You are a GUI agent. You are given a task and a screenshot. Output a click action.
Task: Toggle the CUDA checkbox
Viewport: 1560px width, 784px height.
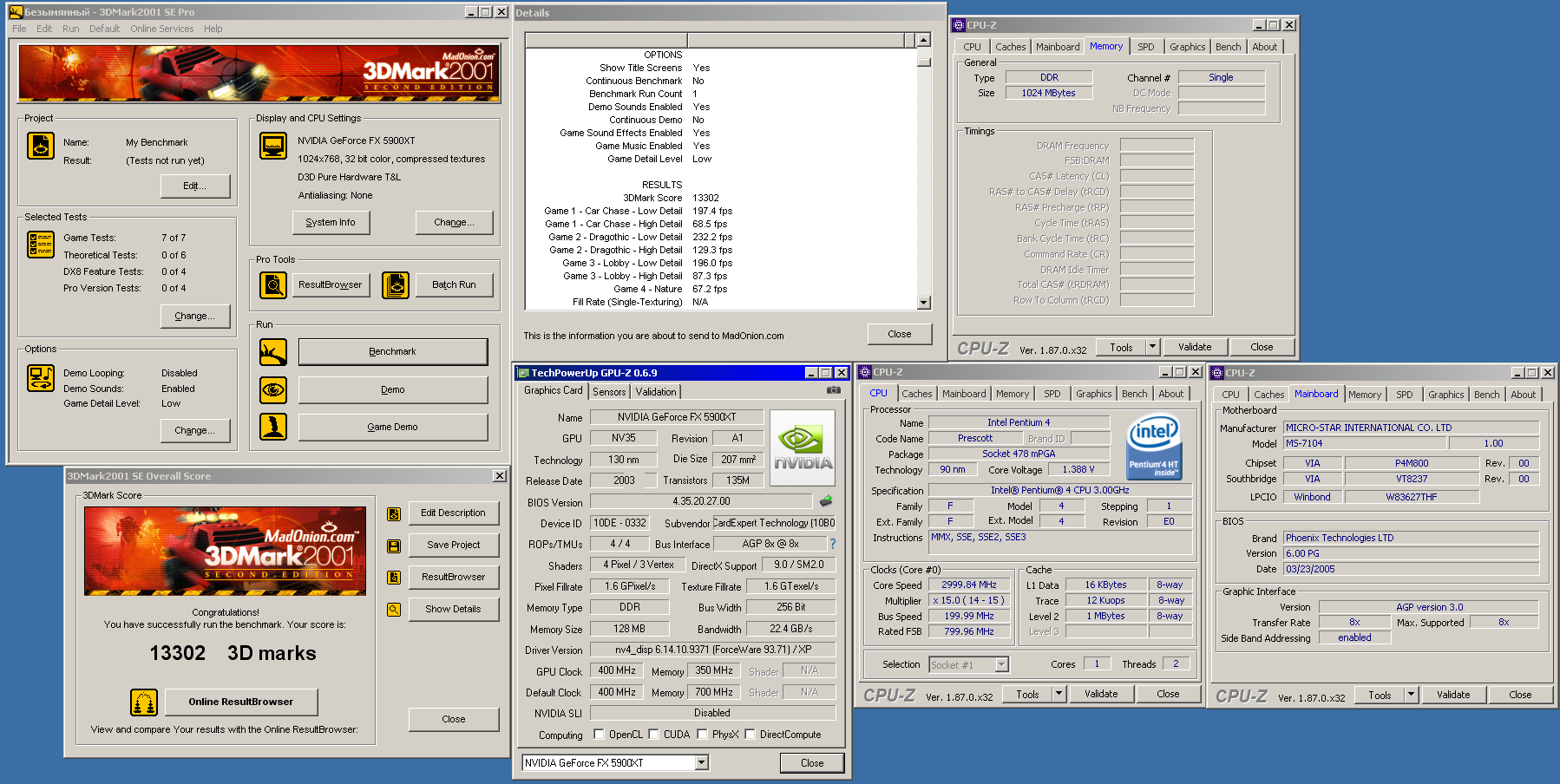[x=653, y=735]
